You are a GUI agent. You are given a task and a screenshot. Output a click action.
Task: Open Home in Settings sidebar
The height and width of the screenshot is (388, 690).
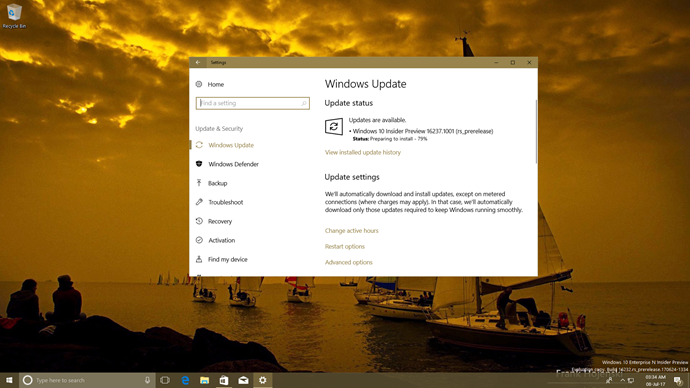point(216,84)
